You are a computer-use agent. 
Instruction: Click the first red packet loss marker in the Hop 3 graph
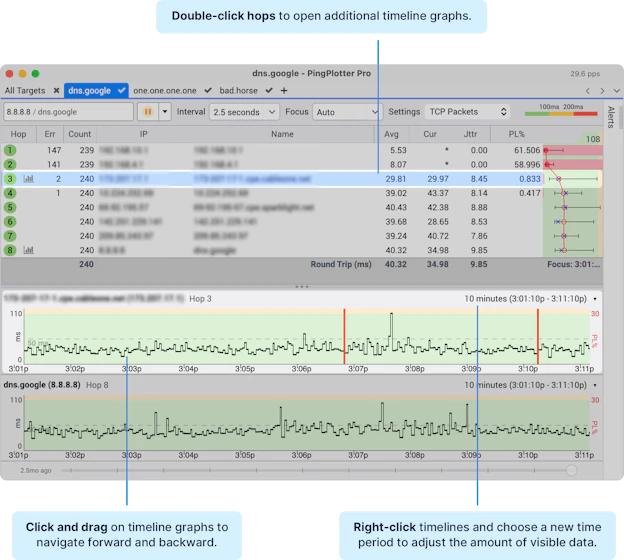point(345,336)
